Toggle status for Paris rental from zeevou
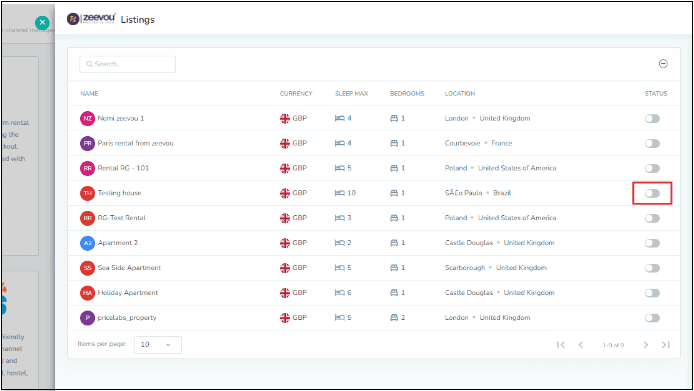The height and width of the screenshot is (391, 694). tap(652, 143)
